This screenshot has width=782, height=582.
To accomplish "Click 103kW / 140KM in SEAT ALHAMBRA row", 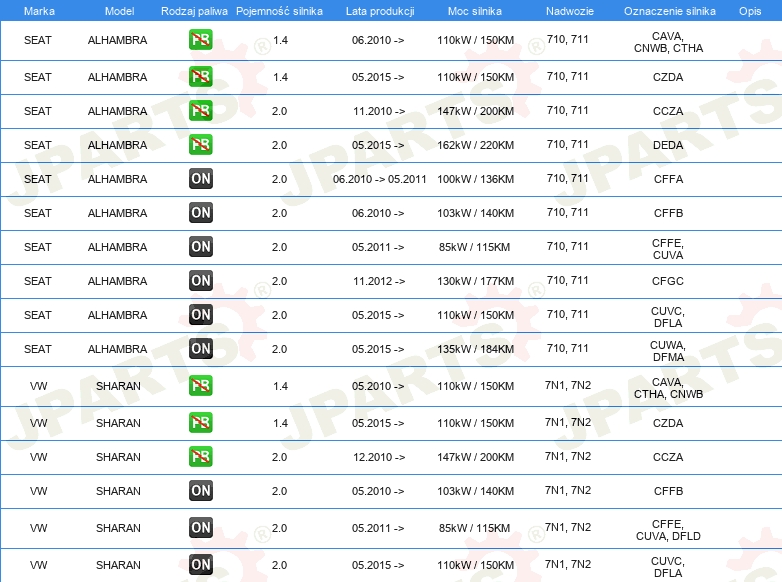I will coord(475,213).
